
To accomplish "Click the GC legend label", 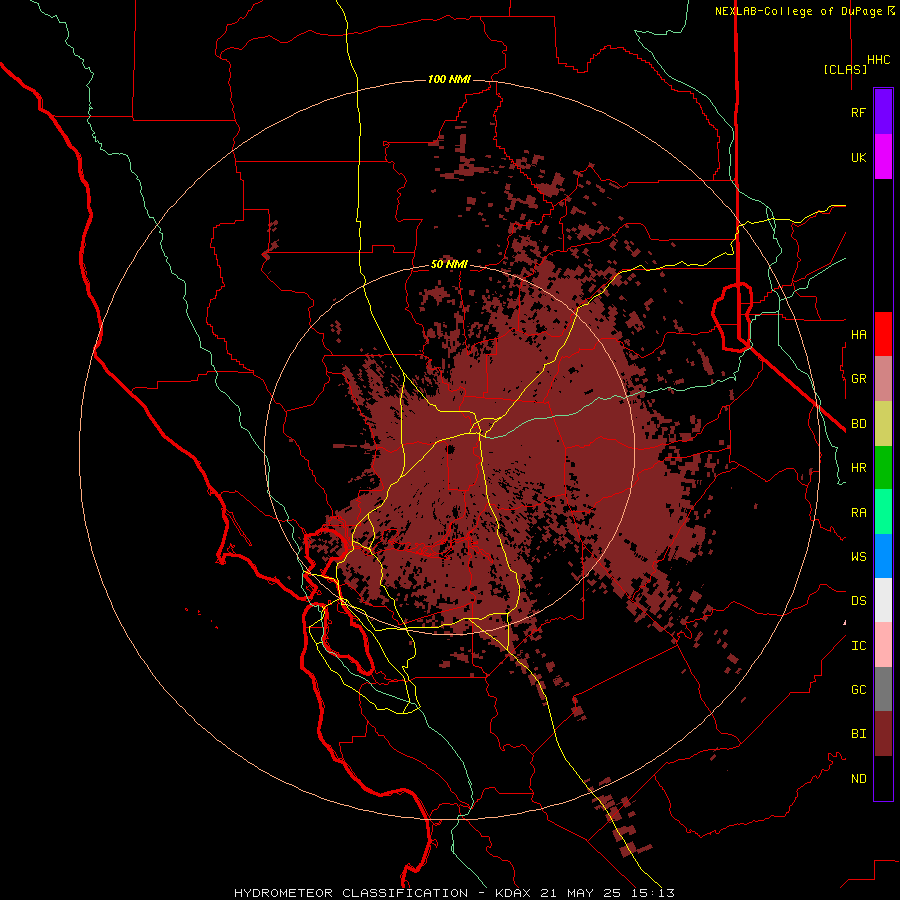I will click(x=859, y=689).
